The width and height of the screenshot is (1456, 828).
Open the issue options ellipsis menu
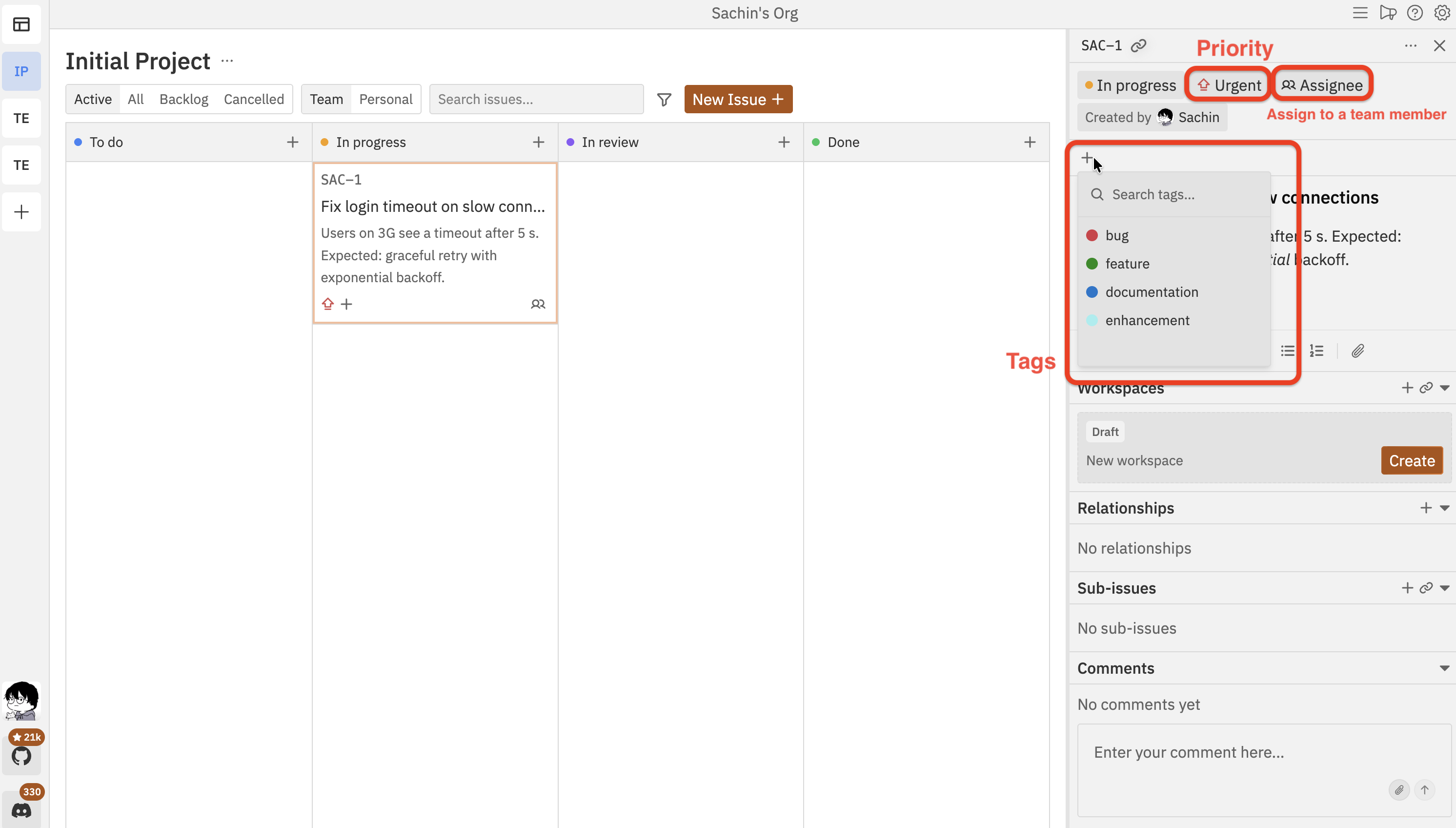click(x=1411, y=45)
